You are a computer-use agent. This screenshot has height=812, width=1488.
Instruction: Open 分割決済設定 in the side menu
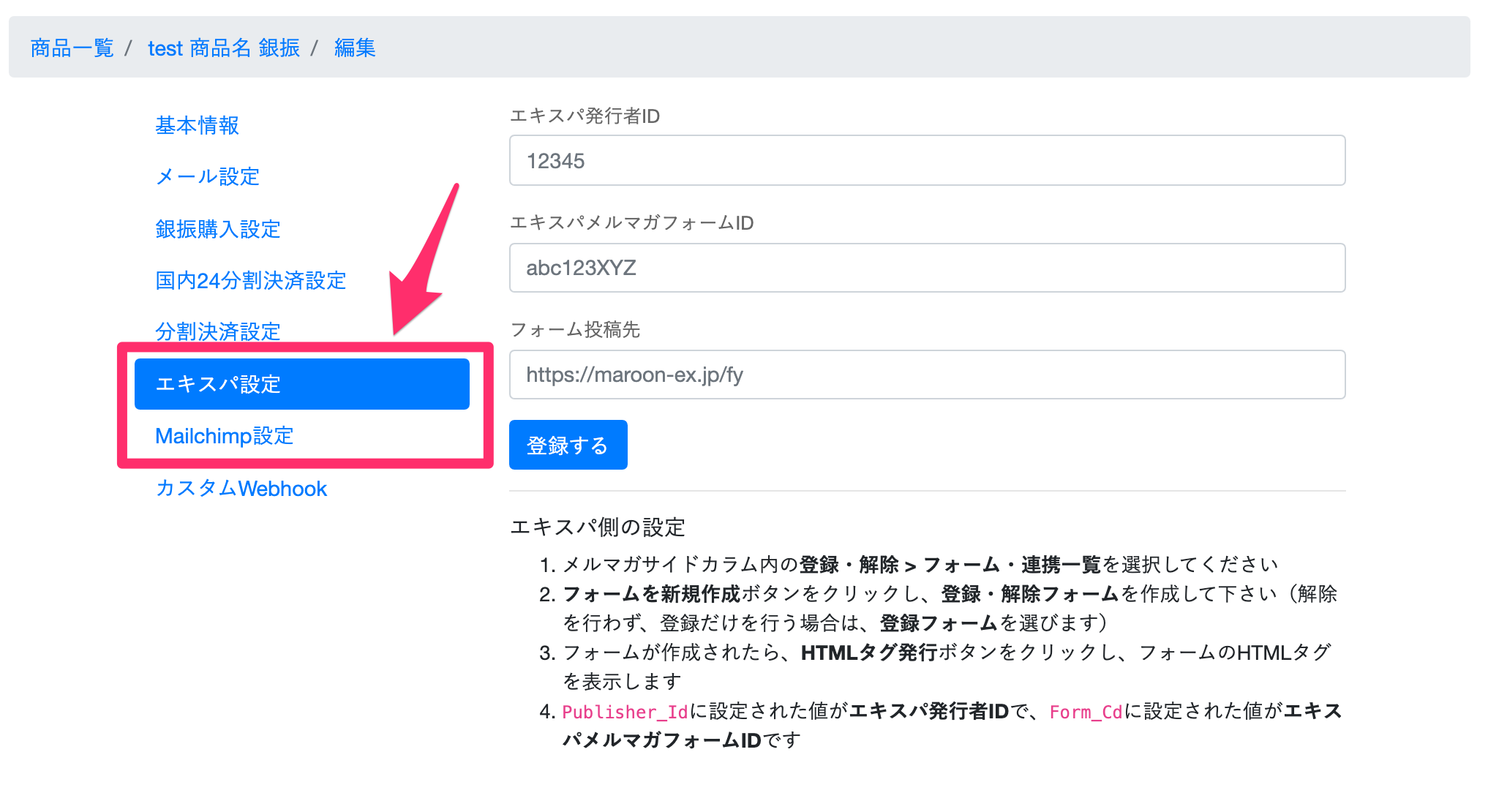pos(218,331)
